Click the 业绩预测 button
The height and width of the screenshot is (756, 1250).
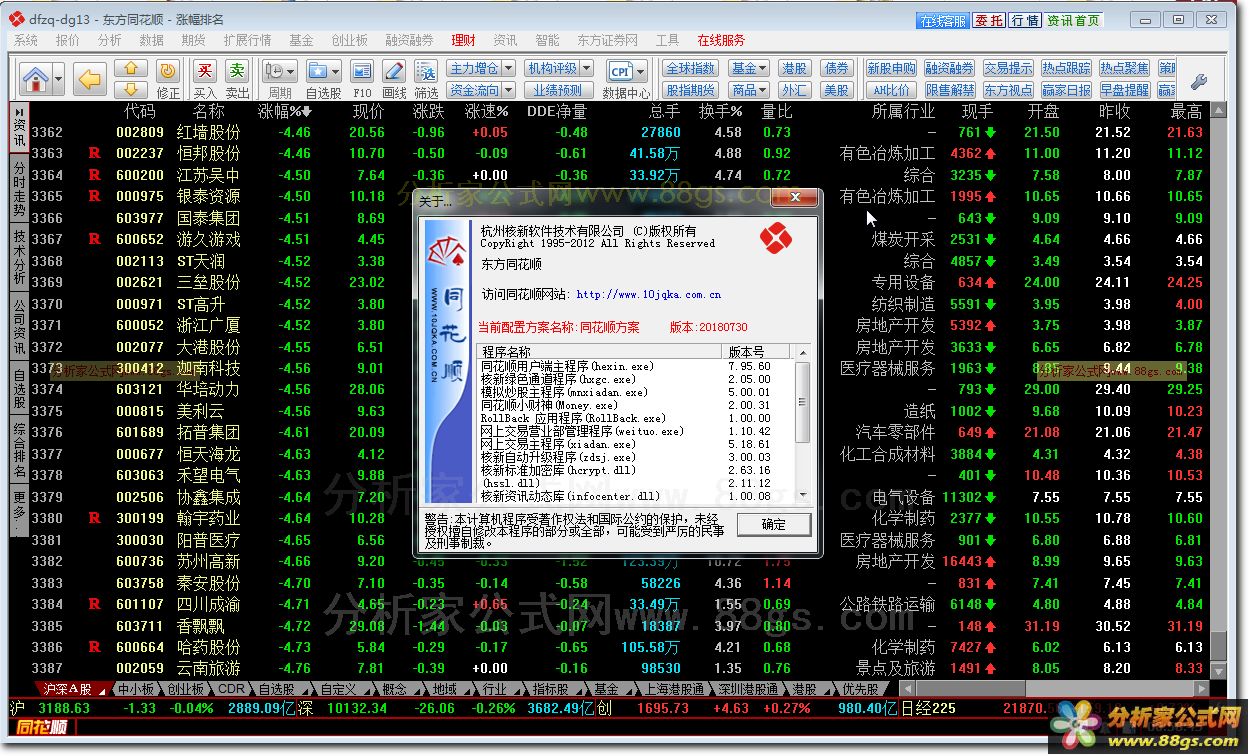coord(557,90)
